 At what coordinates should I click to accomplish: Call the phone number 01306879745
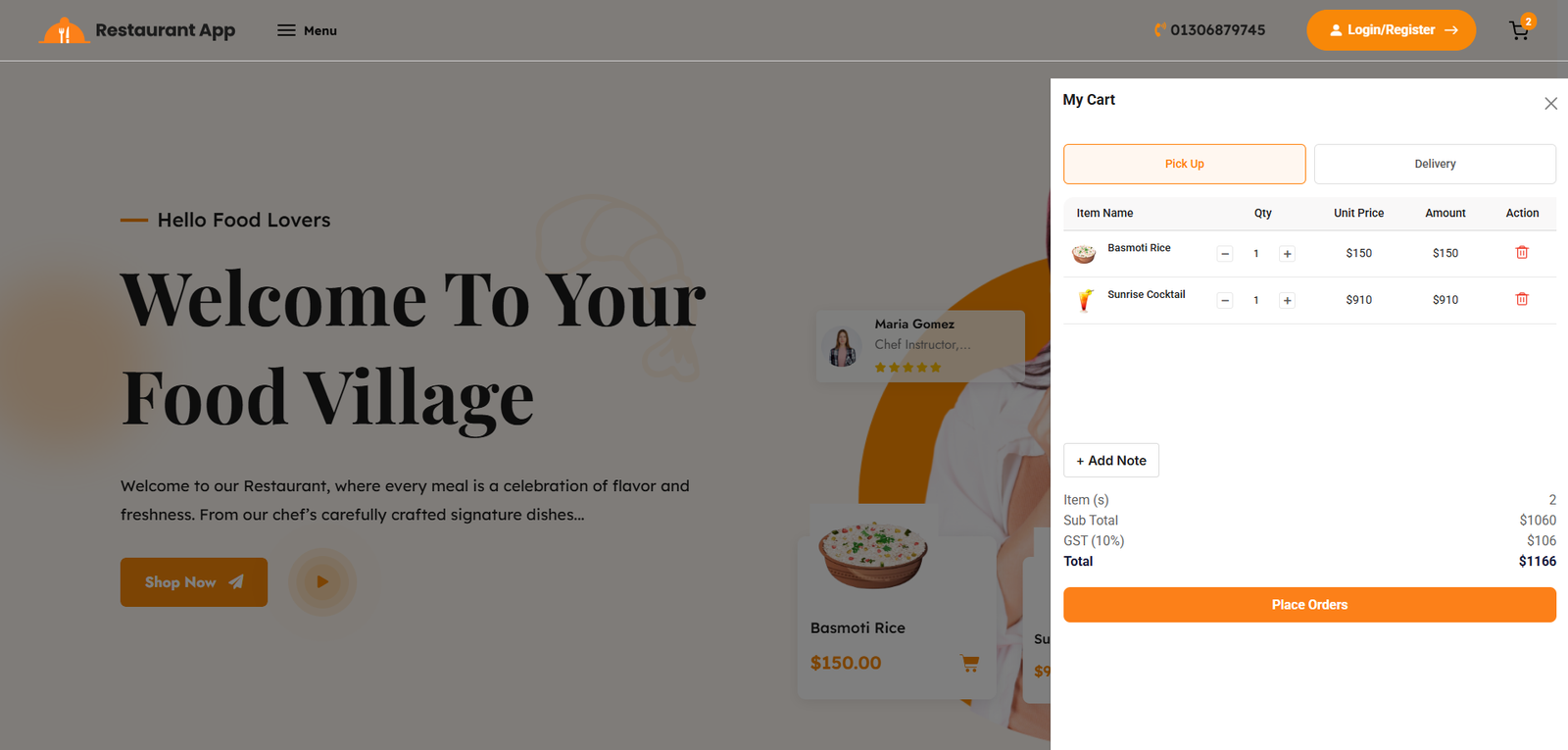pyautogui.click(x=1210, y=30)
